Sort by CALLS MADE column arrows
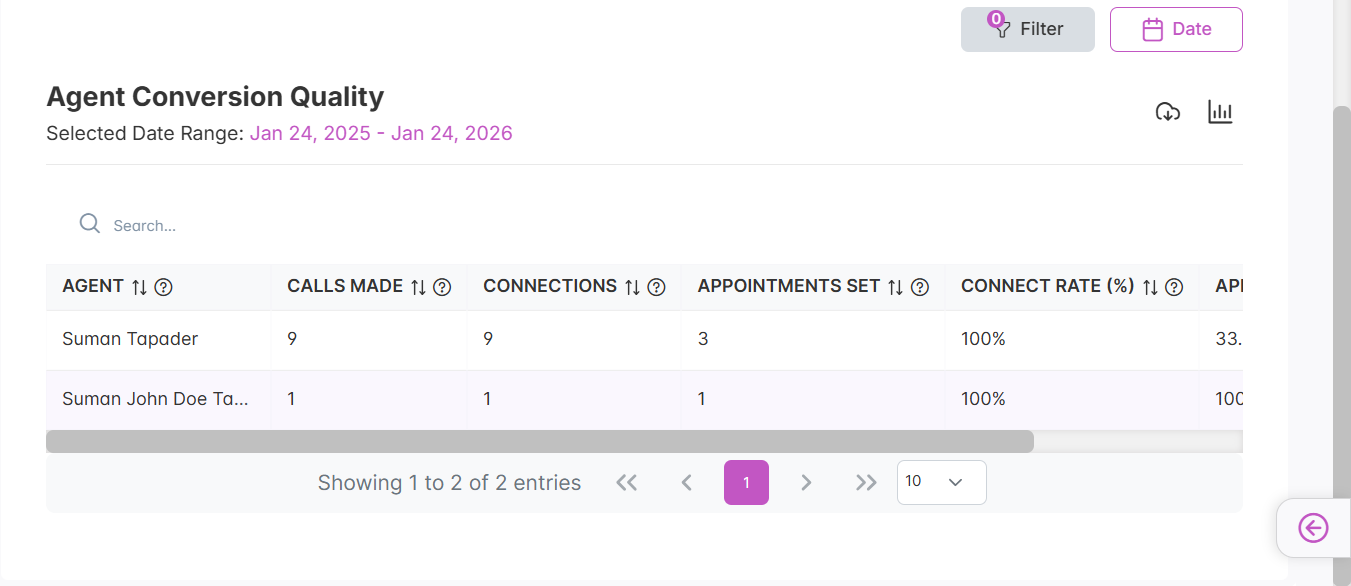The height and width of the screenshot is (586, 1351). (x=418, y=287)
